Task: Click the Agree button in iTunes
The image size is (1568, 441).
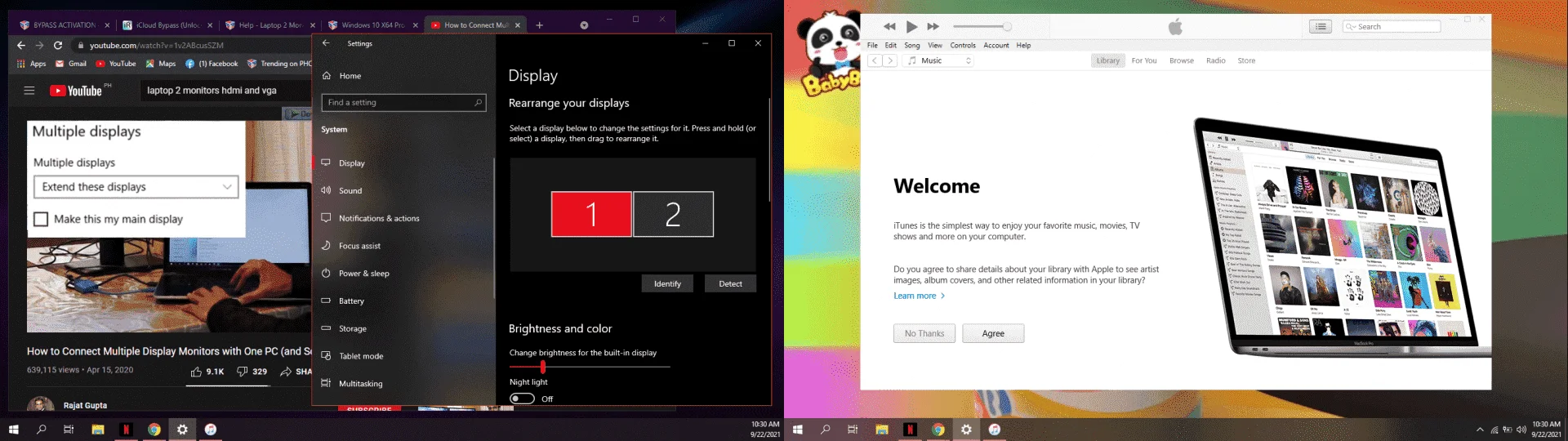Action: coord(993,333)
